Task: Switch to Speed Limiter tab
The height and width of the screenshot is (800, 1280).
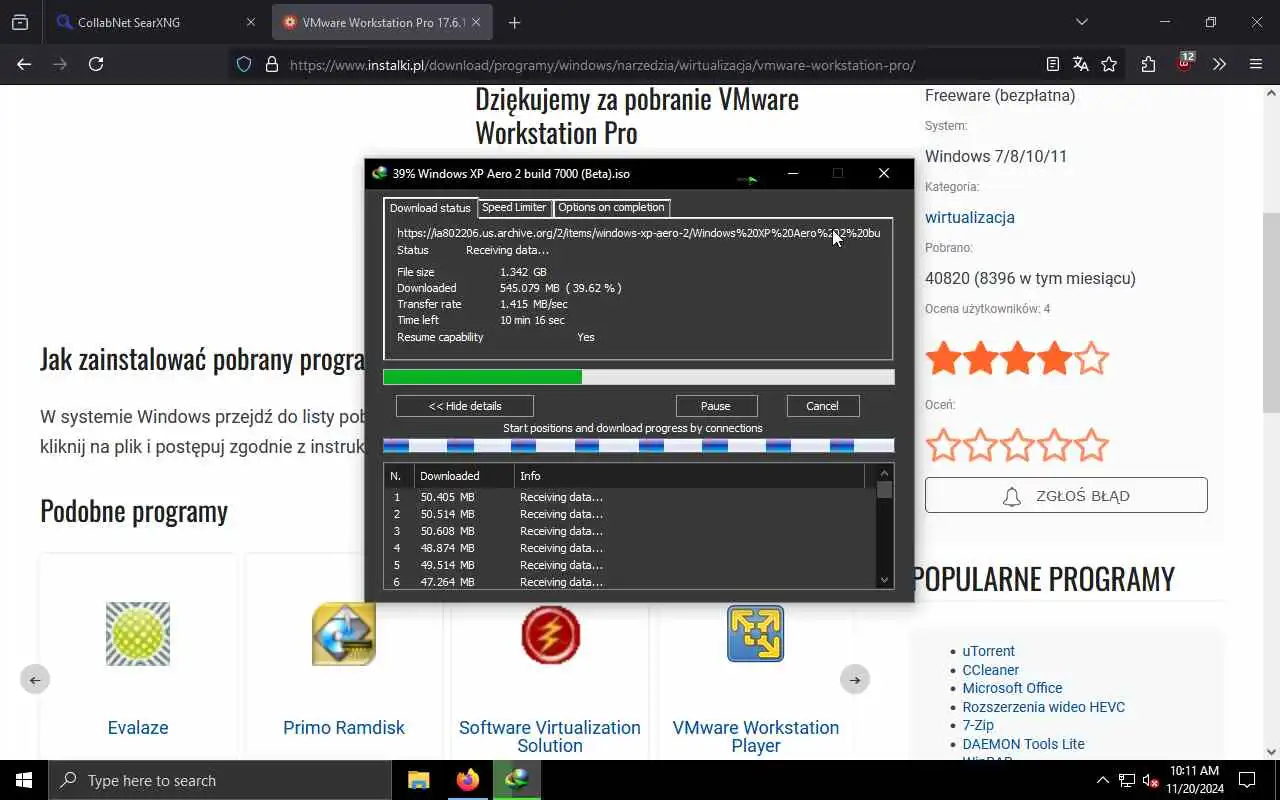Action: (x=514, y=207)
